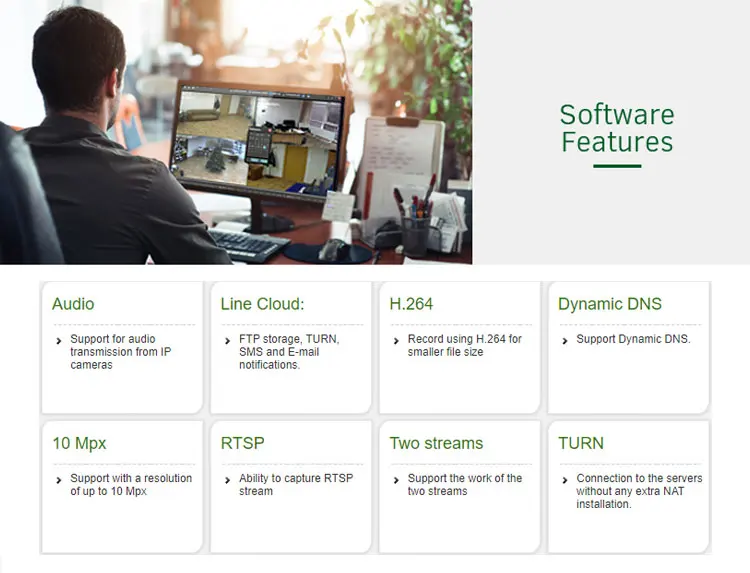The image size is (750, 573).
Task: Click the 'Ability to capture RTSP stream' text
Action: [295, 484]
